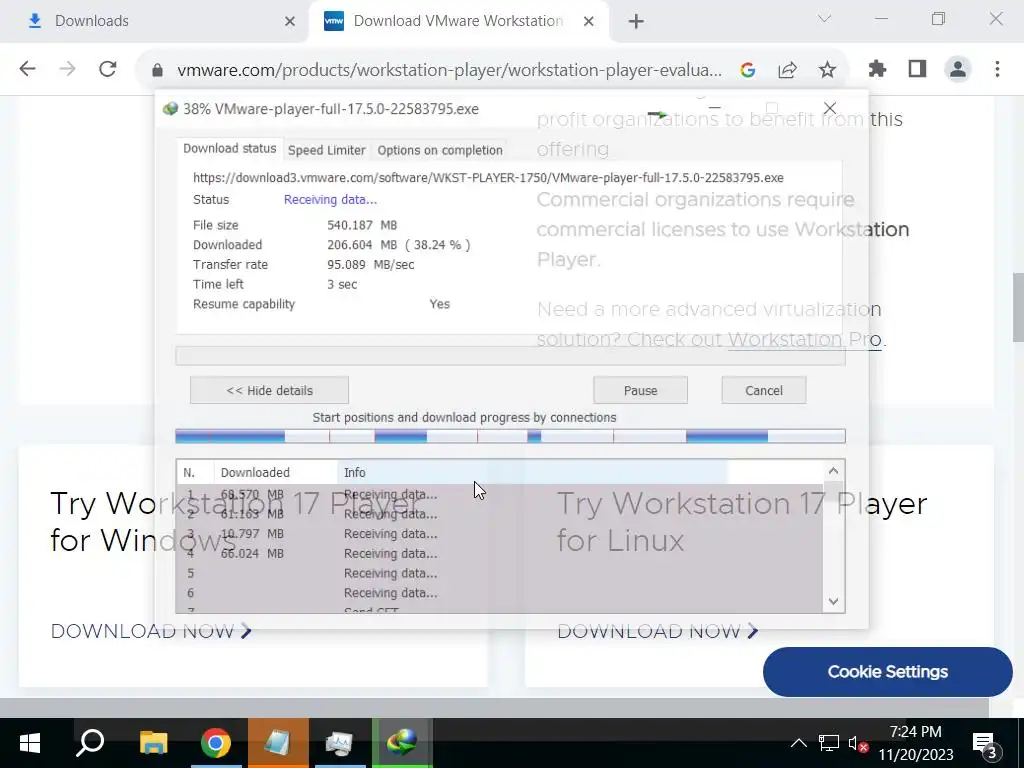The image size is (1024, 768).
Task: Open the Options on completion tab
Action: pyautogui.click(x=440, y=150)
